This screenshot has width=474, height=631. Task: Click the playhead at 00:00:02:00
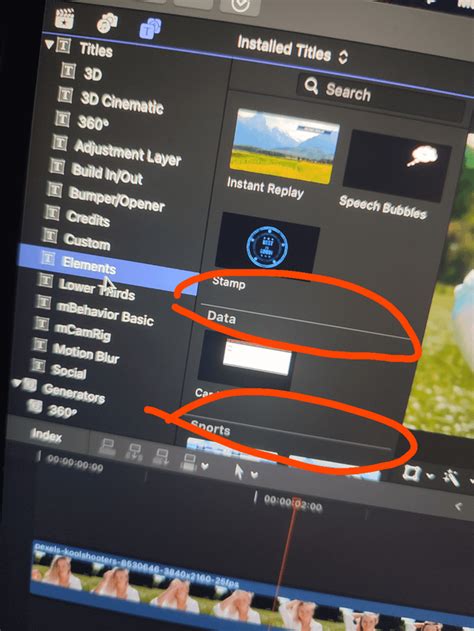pos(296,503)
